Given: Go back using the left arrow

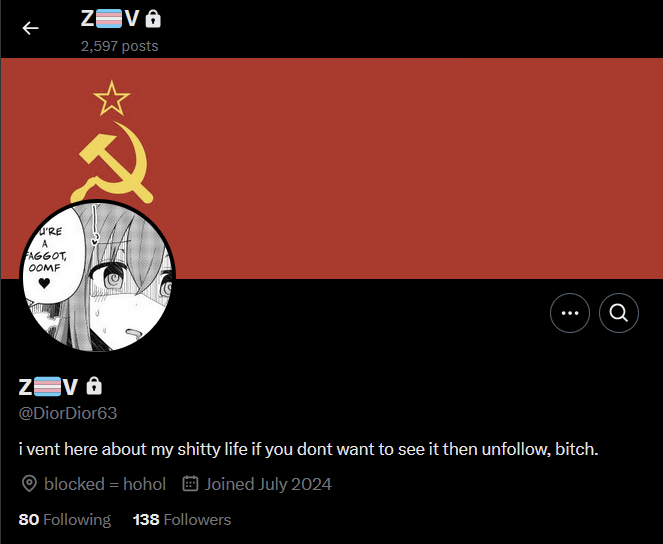Looking at the screenshot, I should 30,28.
